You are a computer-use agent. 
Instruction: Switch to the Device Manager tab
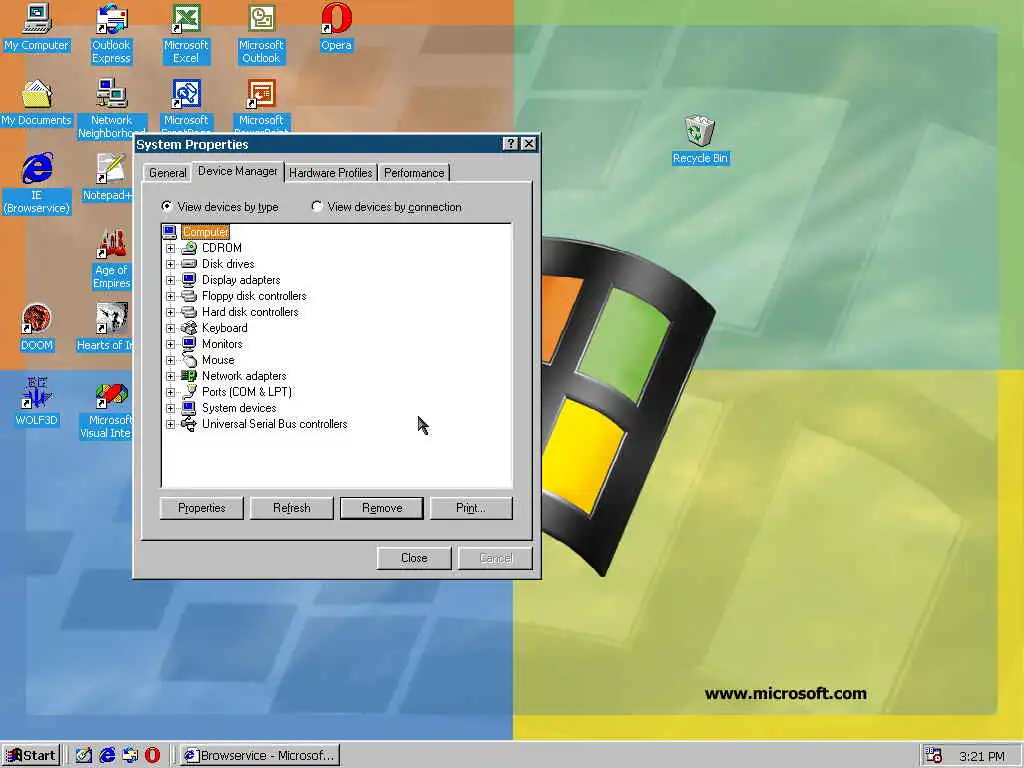pos(238,171)
